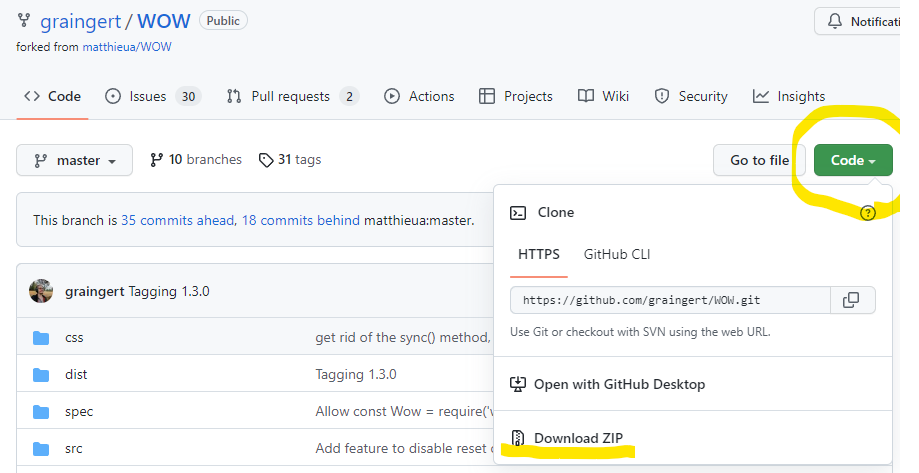Image resolution: width=919 pixels, height=473 pixels.
Task: Open the src folder
Action: [74, 448]
